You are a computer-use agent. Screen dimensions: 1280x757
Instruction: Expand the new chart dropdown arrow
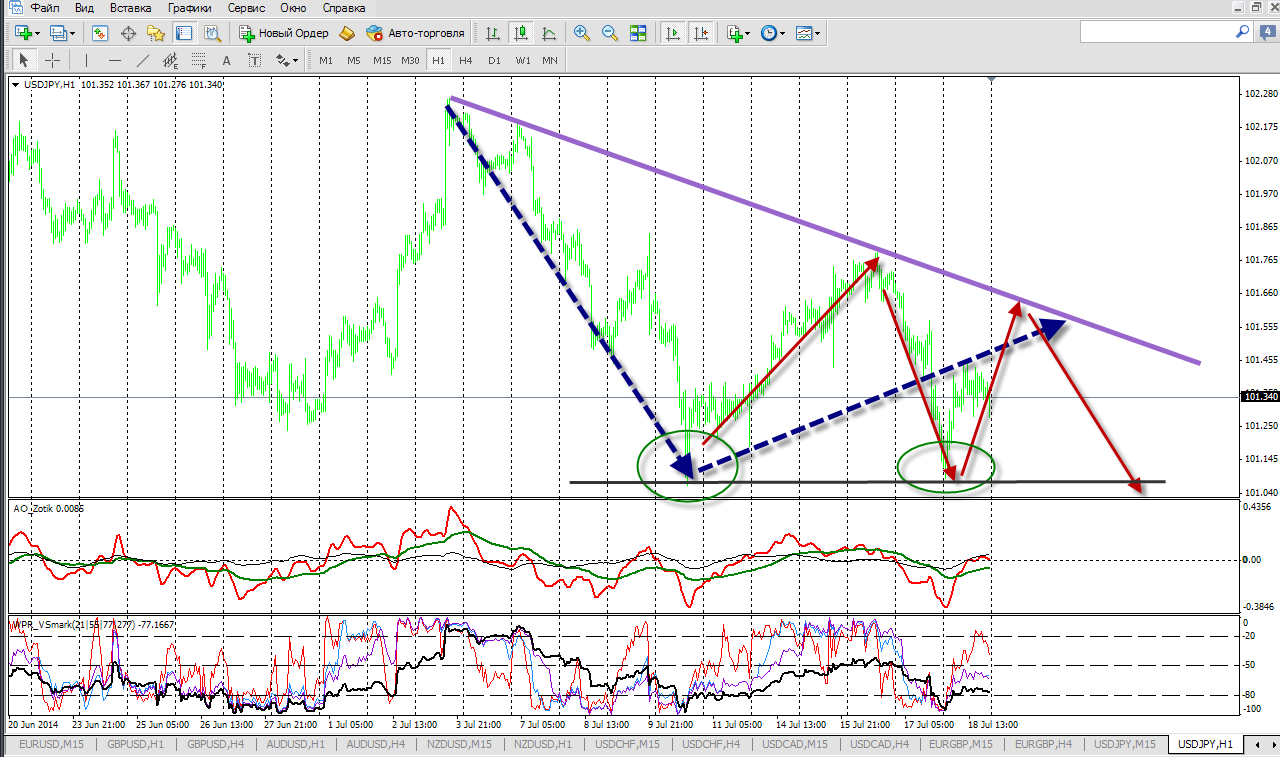[37, 33]
